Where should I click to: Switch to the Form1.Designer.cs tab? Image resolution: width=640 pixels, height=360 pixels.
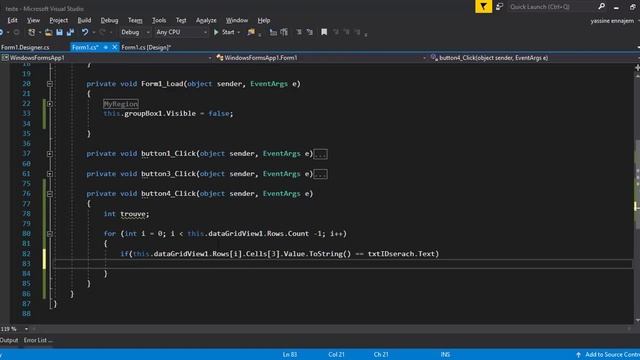(x=25, y=47)
